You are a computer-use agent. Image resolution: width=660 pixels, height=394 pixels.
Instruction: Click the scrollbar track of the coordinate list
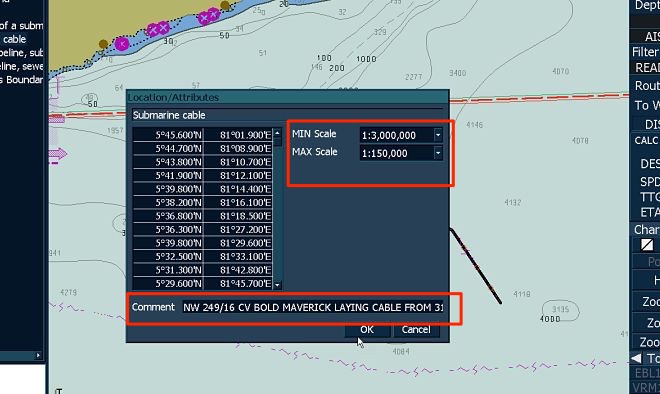277,210
